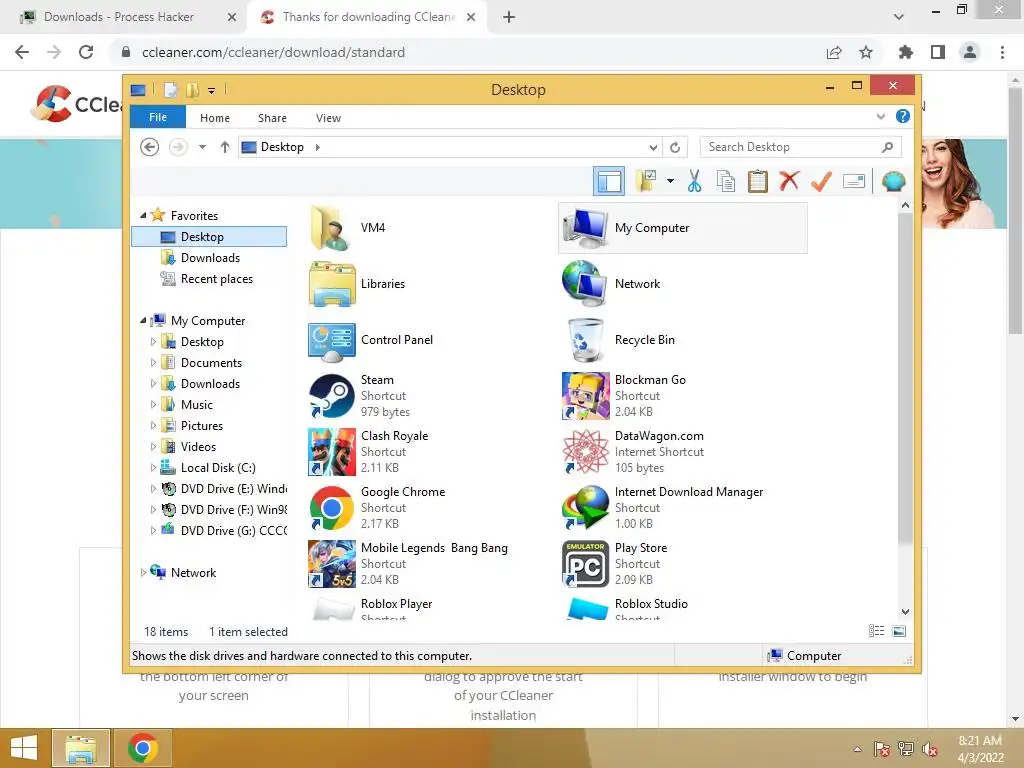Image resolution: width=1024 pixels, height=768 pixels.
Task: Go back in the Desktop Explorer window
Action: [150, 147]
